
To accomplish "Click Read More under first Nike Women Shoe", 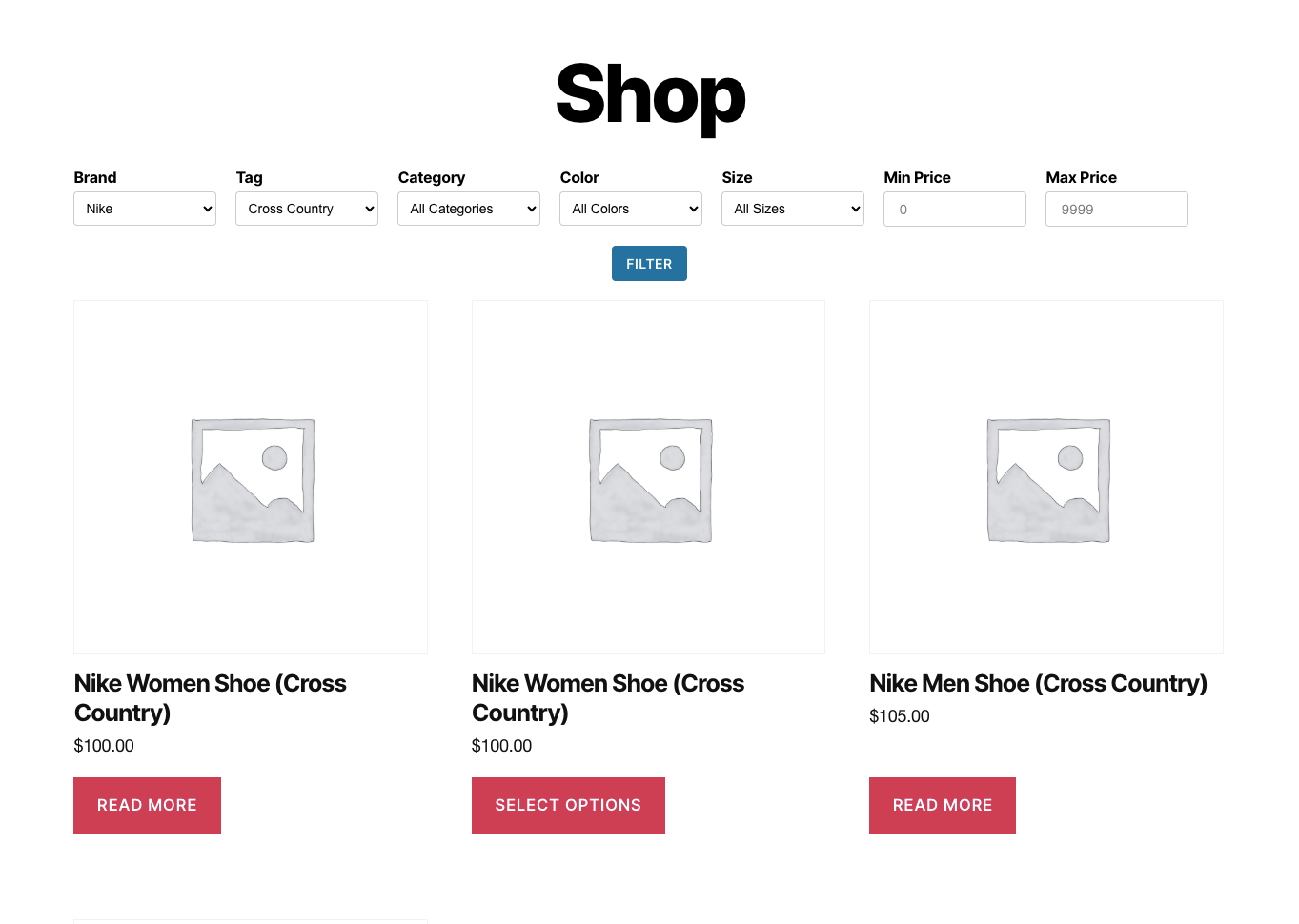I will tap(147, 805).
